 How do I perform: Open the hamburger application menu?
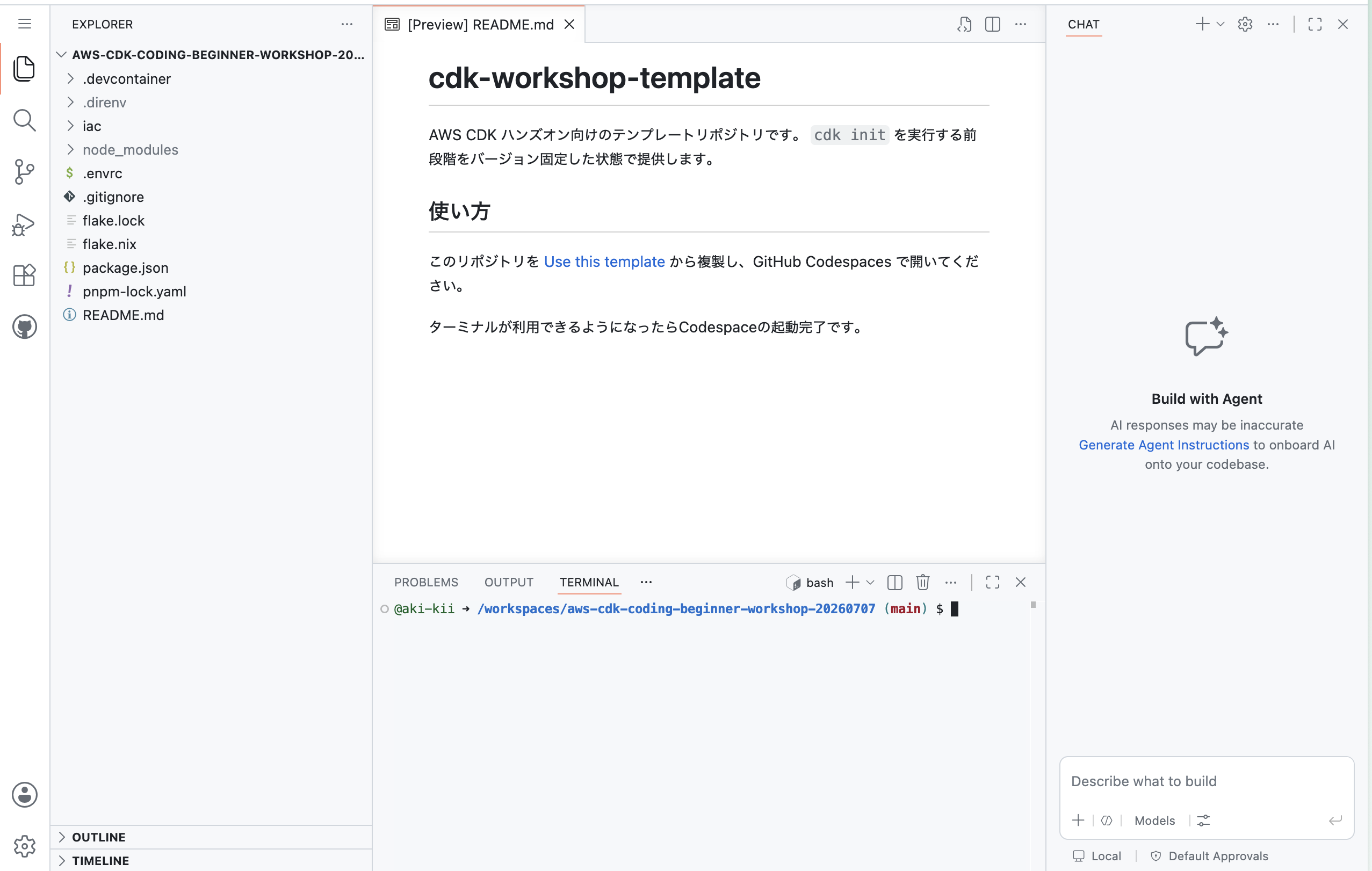coord(25,24)
